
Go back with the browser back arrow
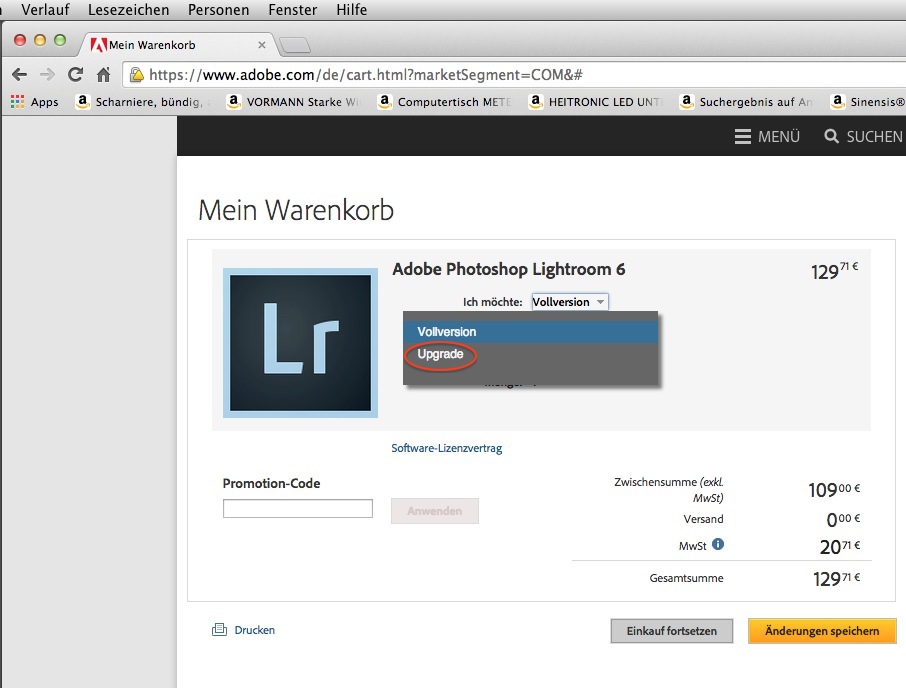(20, 75)
